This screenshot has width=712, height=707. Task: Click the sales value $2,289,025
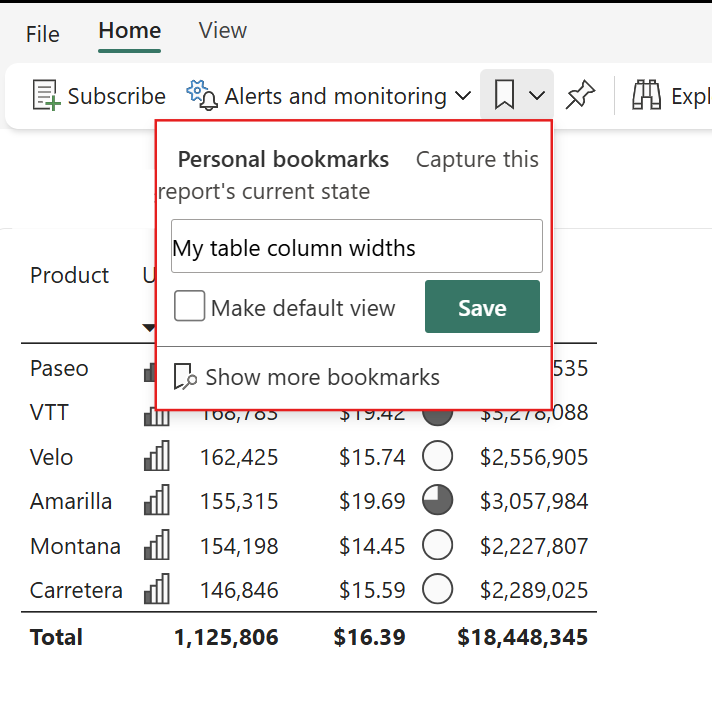coord(534,591)
